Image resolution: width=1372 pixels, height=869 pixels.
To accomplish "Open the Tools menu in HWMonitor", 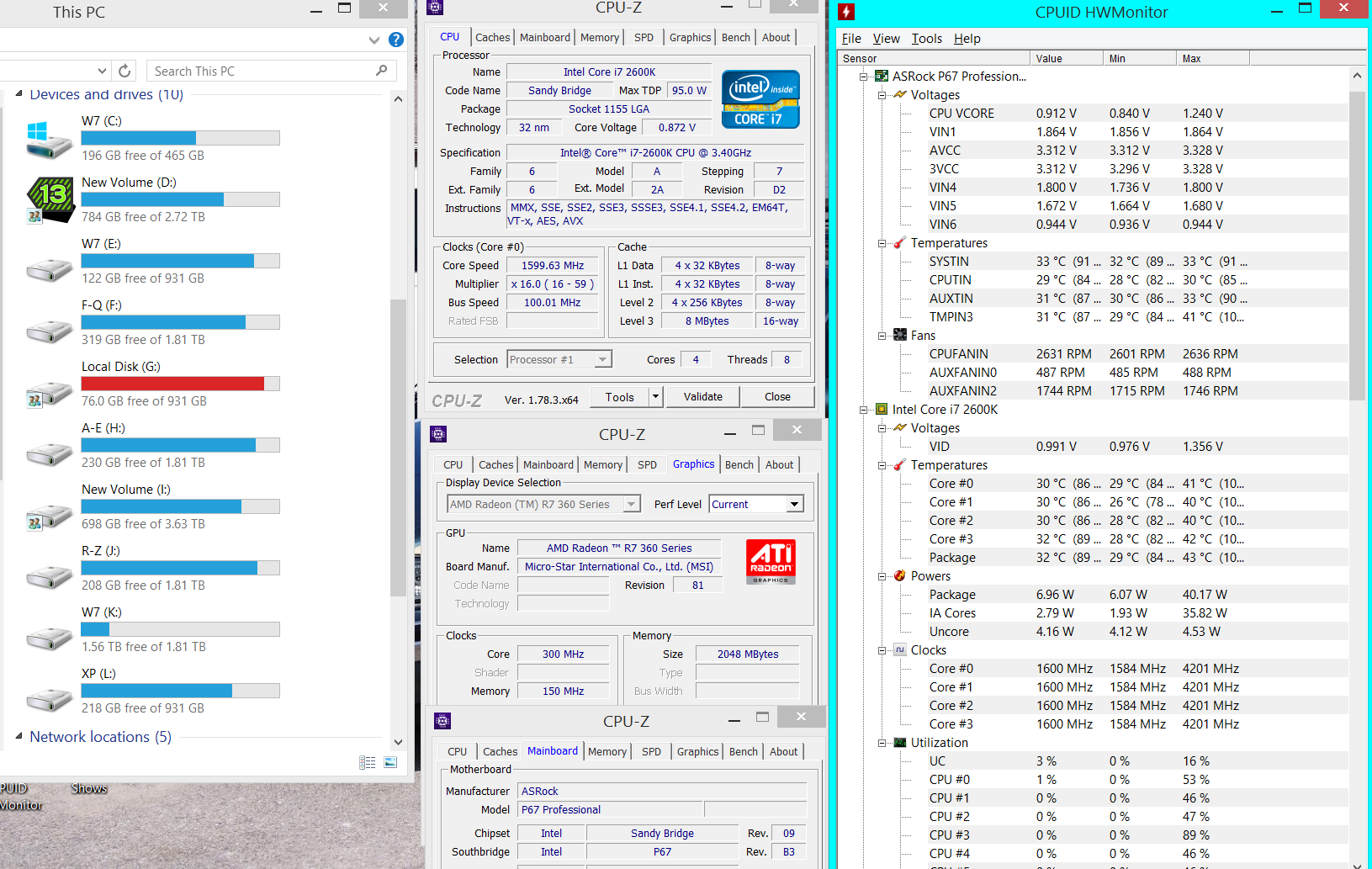I will pyautogui.click(x=926, y=38).
